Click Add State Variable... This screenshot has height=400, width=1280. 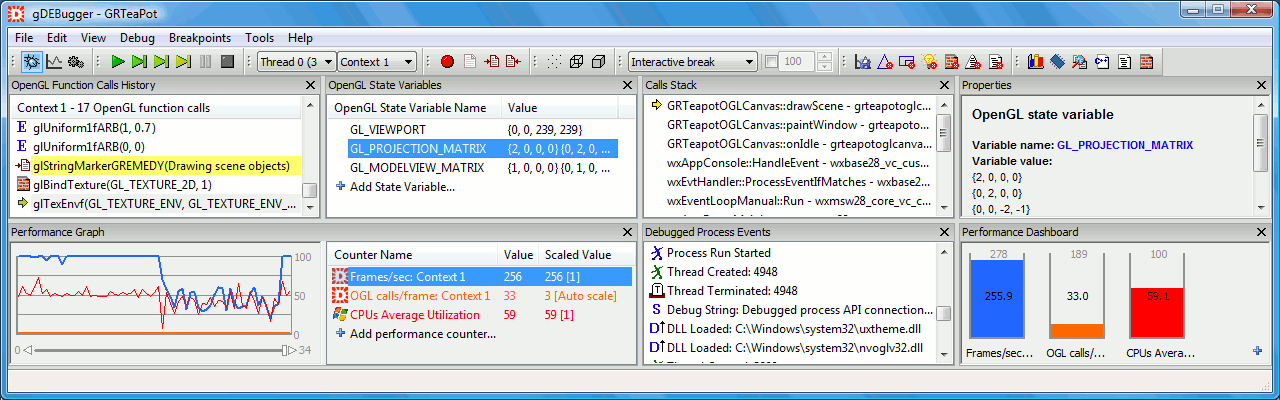click(x=401, y=187)
